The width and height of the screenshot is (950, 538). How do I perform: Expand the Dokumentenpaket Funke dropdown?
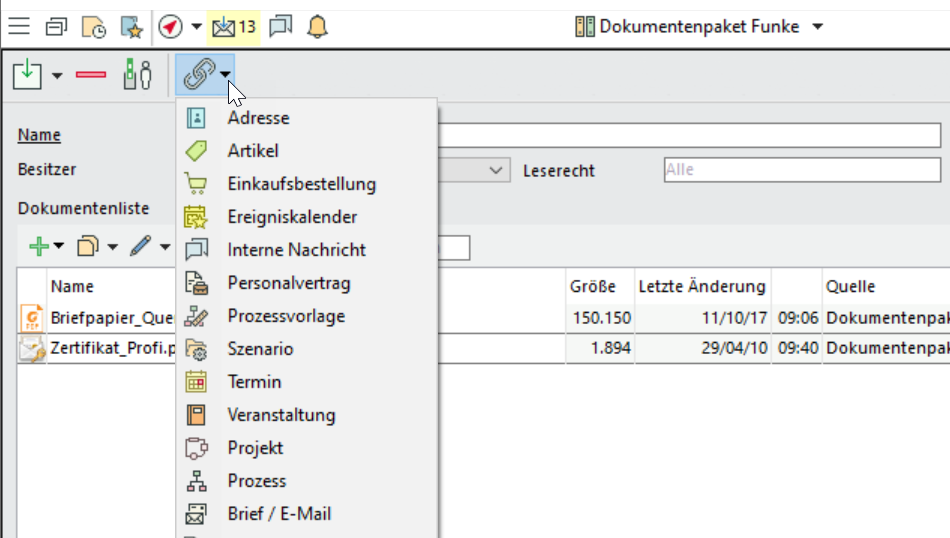click(x=817, y=27)
